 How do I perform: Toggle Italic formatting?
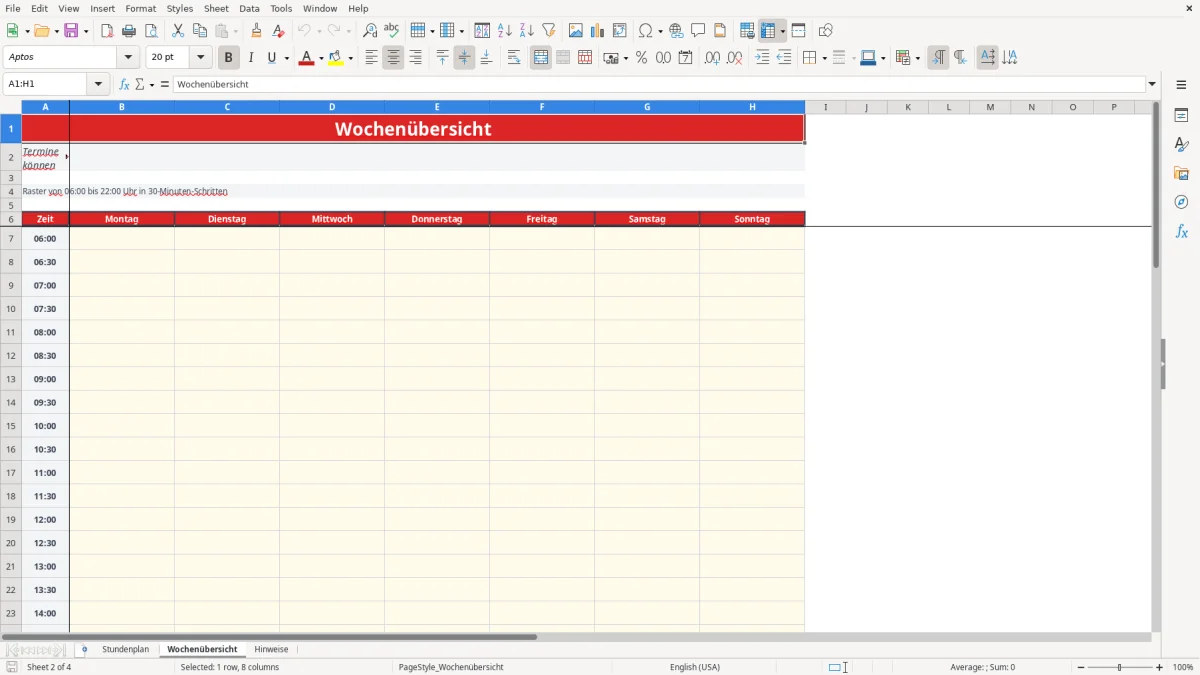(251, 58)
